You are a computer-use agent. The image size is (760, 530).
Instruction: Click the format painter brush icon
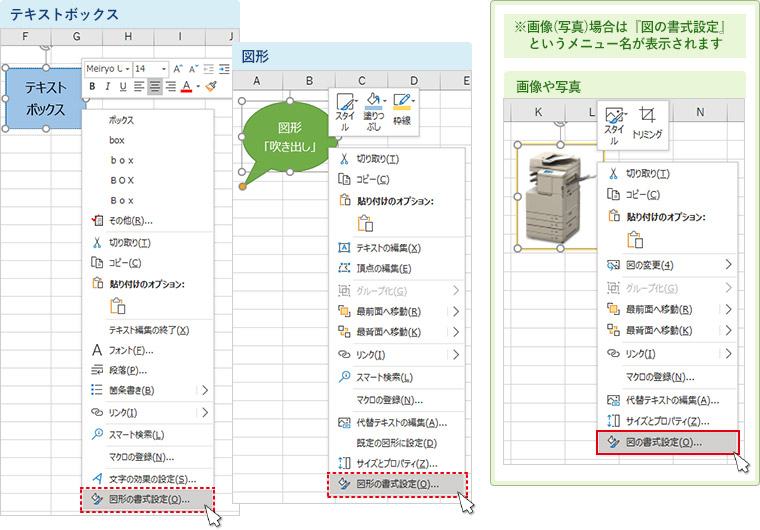[x=211, y=87]
